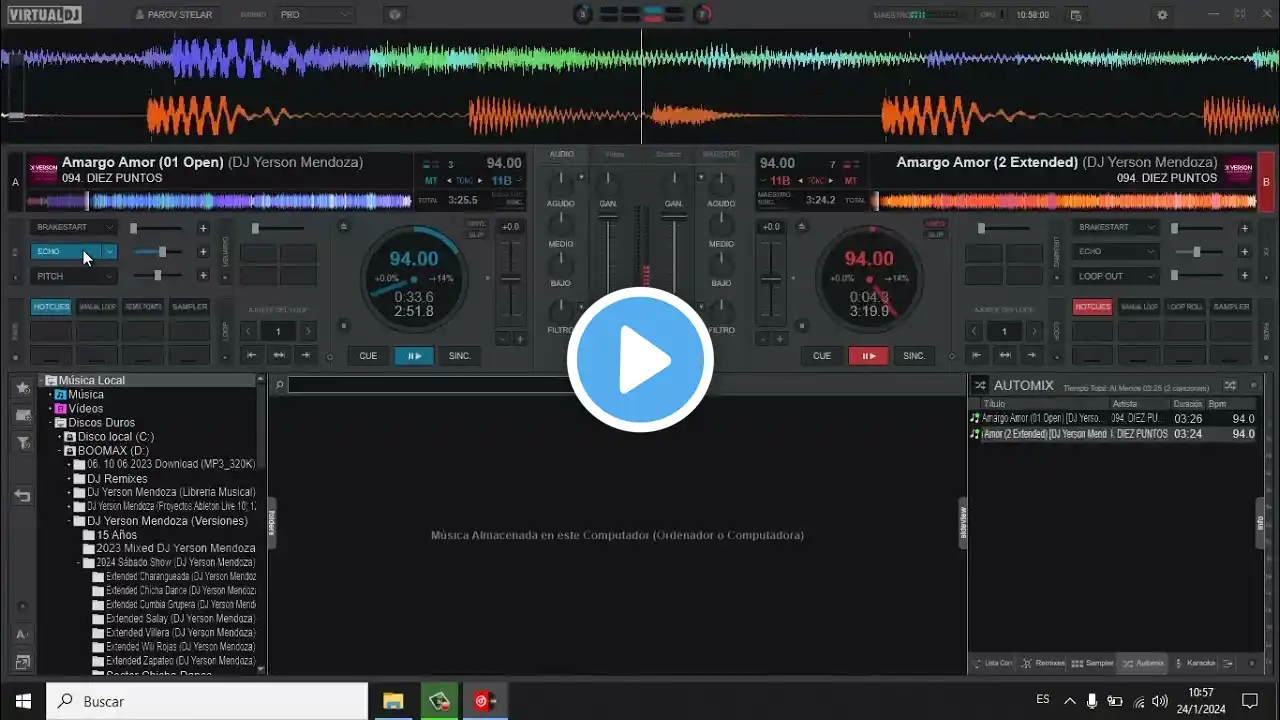This screenshot has height=720, width=1280.
Task: Click the loop-in icon on deck B
Action: [x=978, y=355]
